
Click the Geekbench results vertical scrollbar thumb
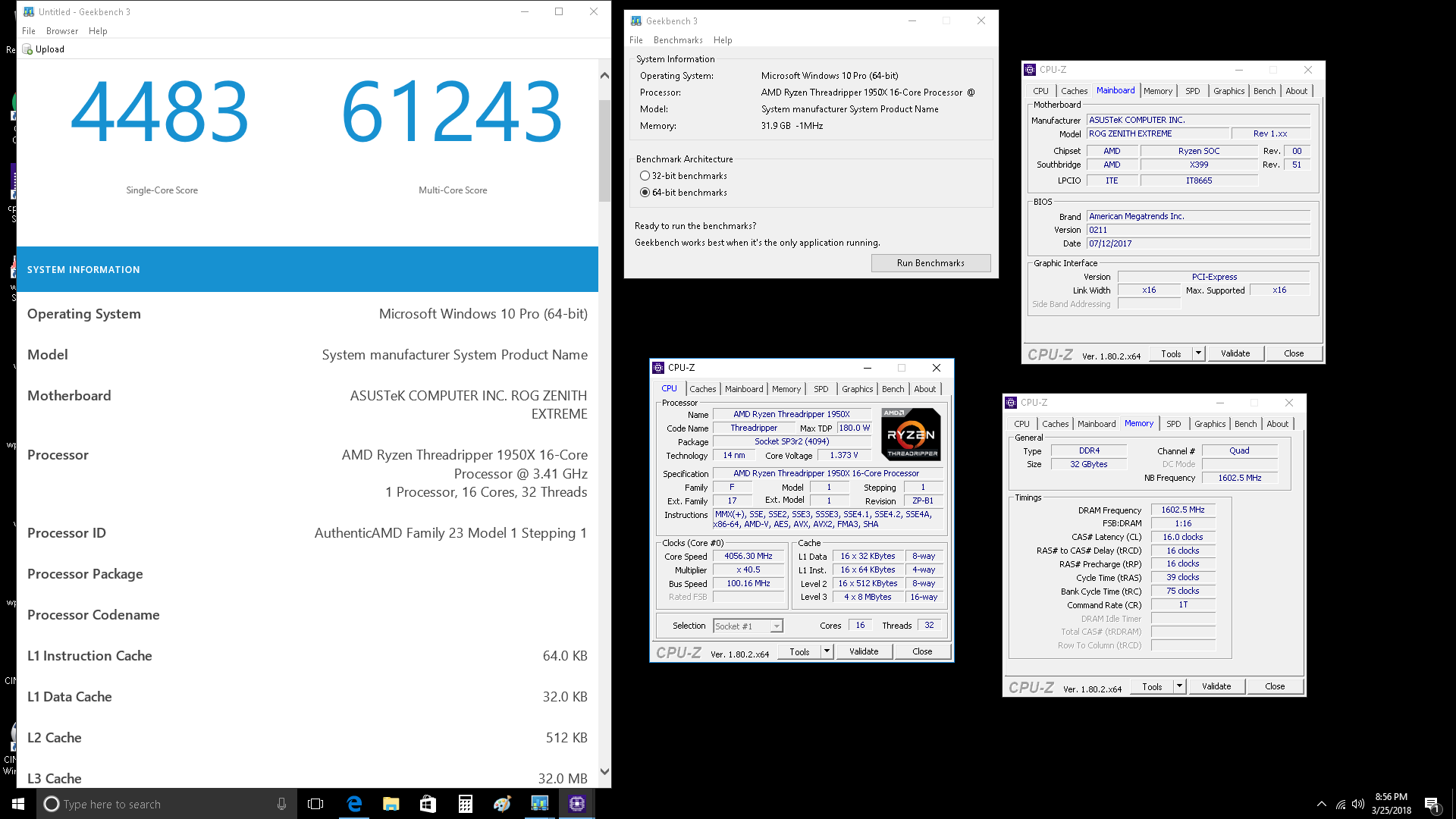pos(604,151)
